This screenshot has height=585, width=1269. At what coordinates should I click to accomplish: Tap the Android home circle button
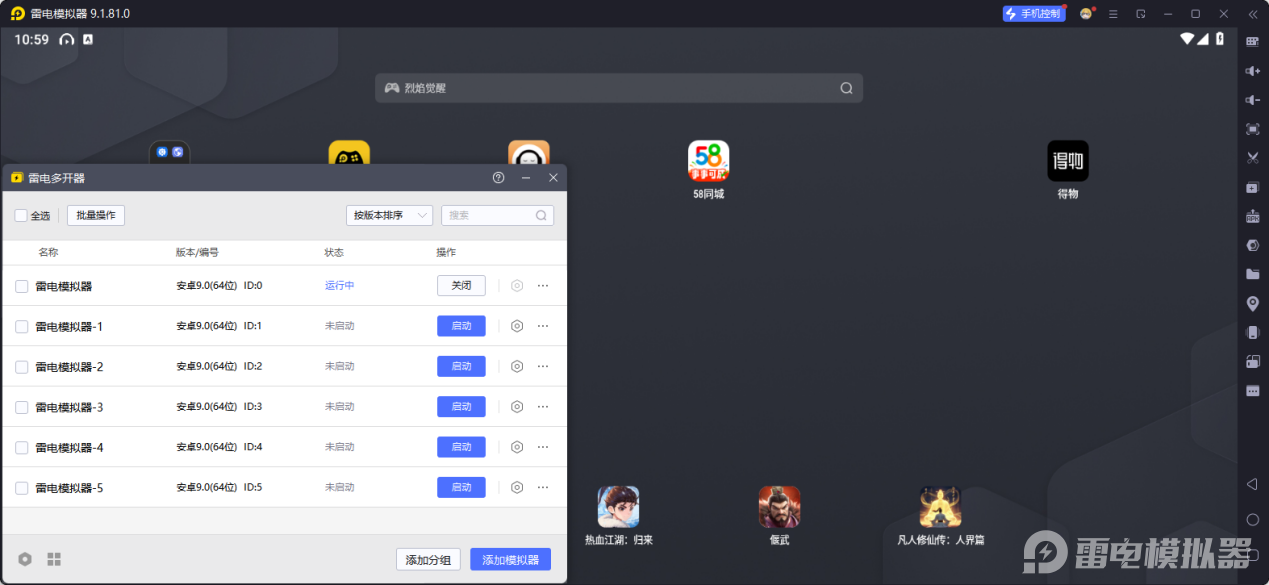point(1252,519)
